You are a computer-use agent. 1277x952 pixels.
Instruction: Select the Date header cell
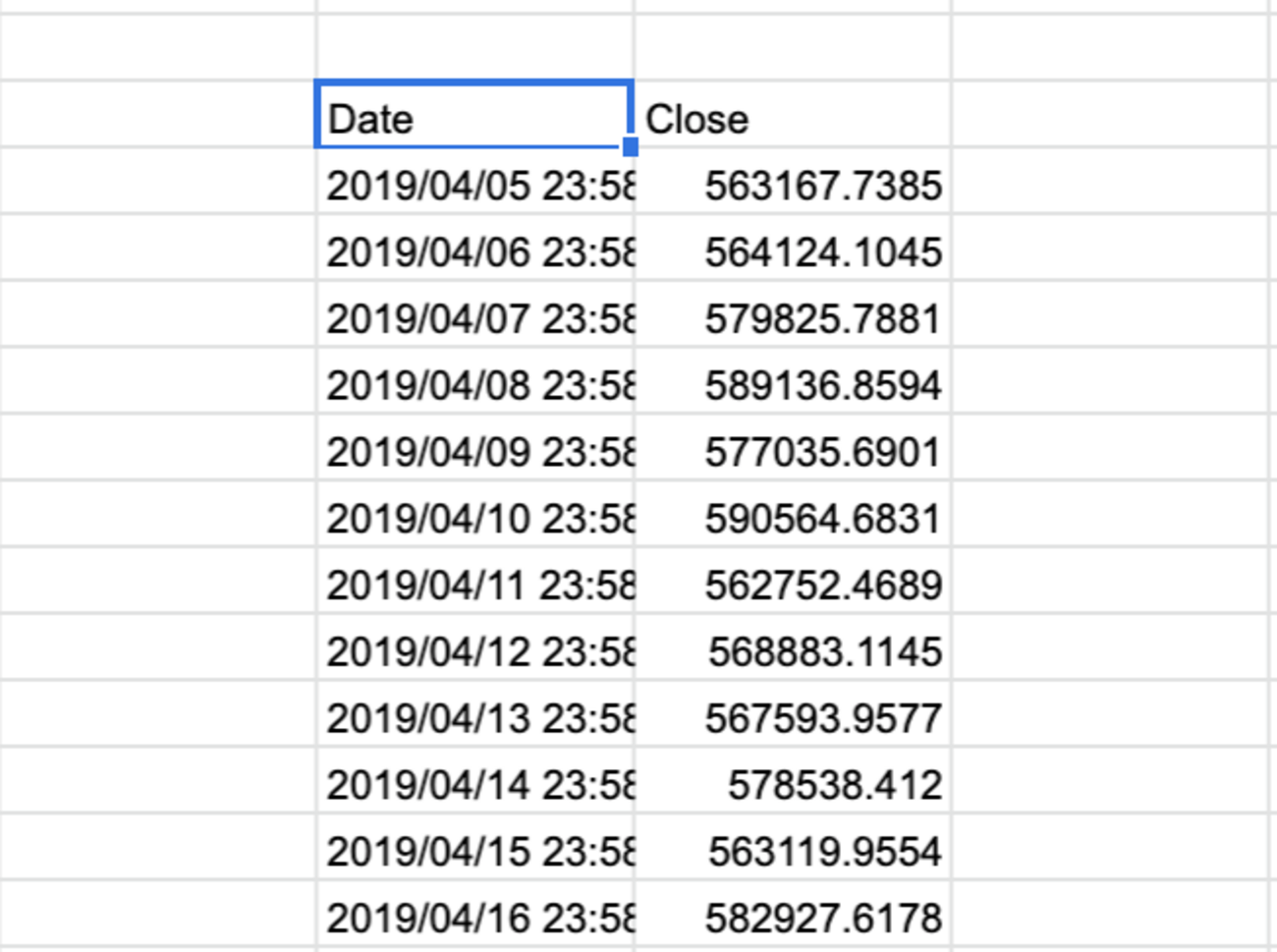point(472,118)
